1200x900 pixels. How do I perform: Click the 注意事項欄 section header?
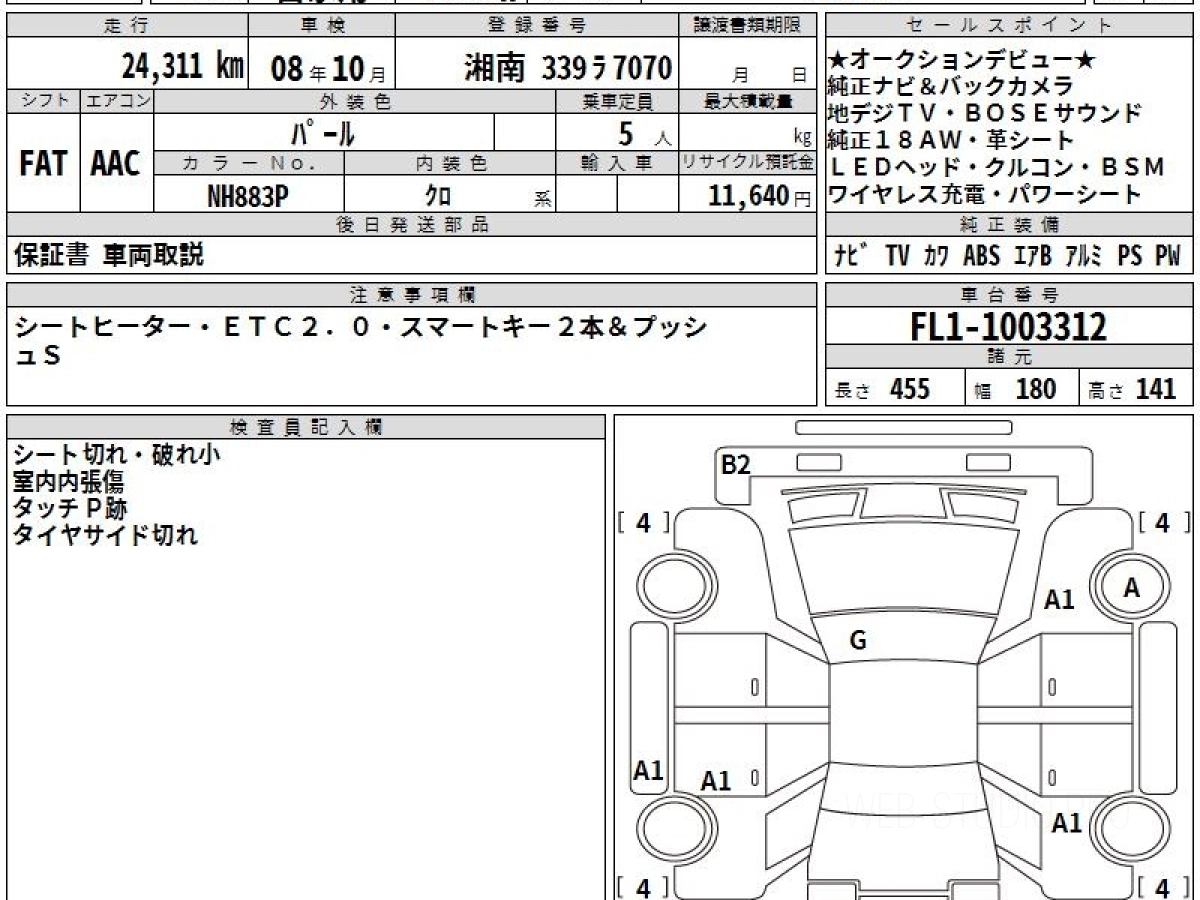tap(412, 295)
